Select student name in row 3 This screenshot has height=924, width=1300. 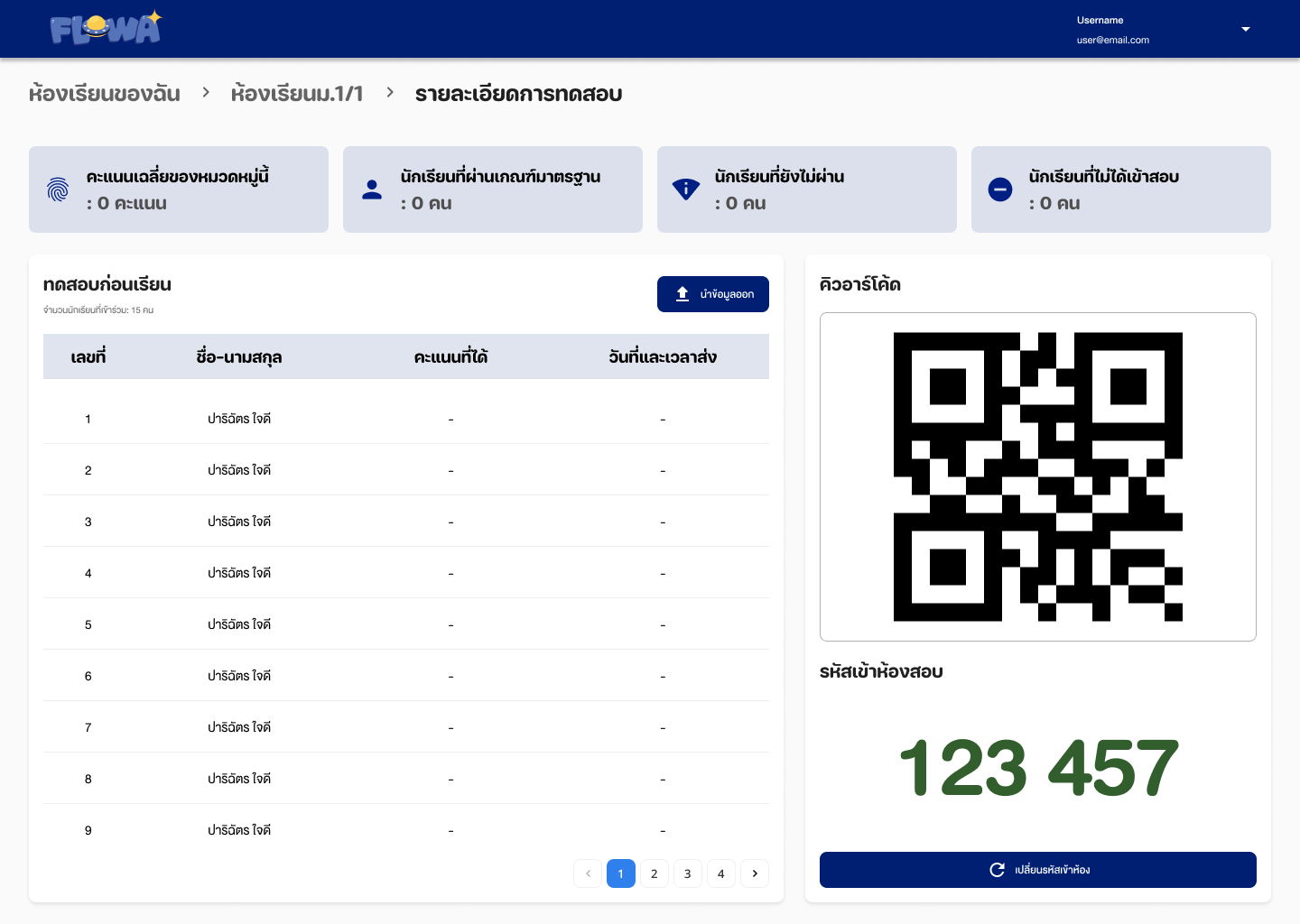click(x=239, y=522)
